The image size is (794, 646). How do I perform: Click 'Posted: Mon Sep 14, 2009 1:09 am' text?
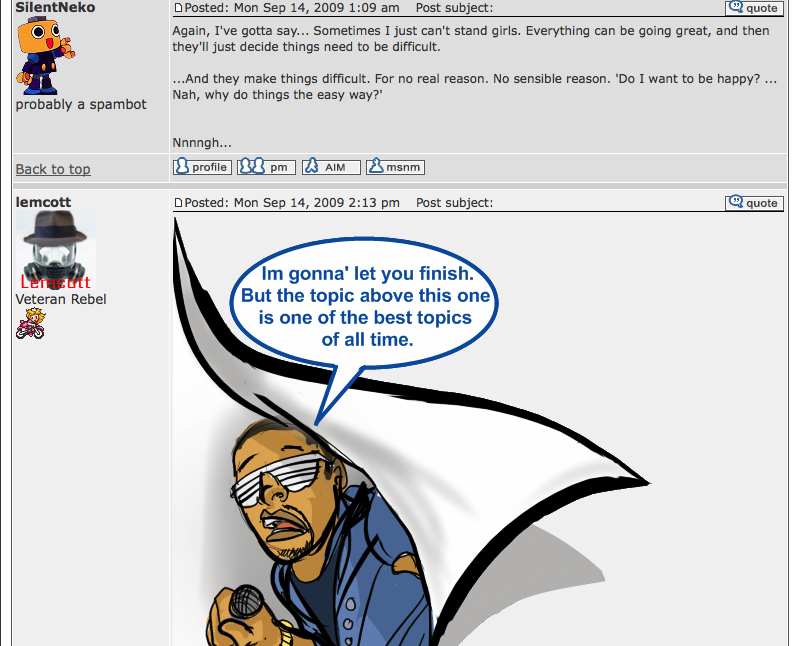pyautogui.click(x=292, y=8)
